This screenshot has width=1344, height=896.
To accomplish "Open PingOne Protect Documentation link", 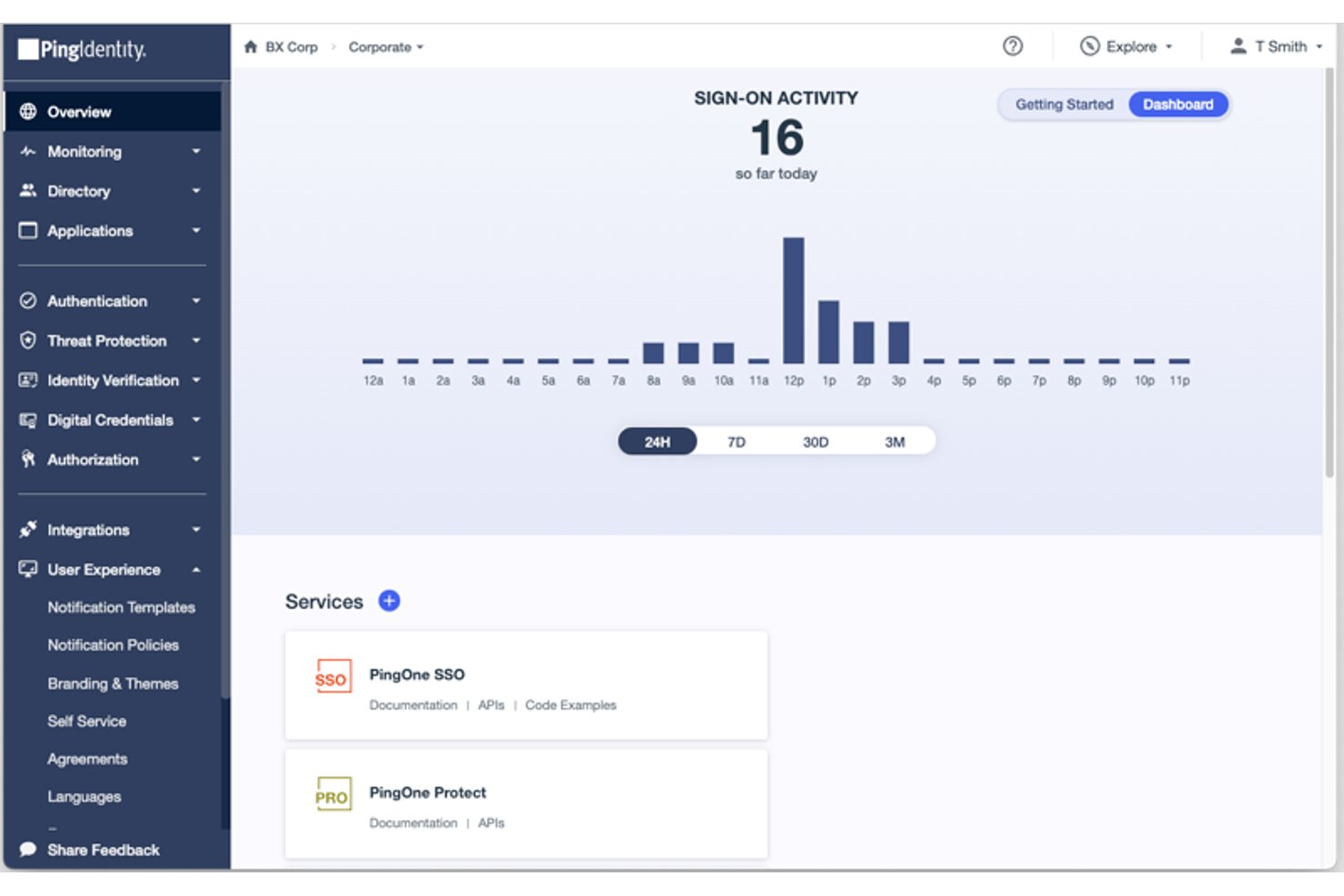I will click(x=413, y=823).
